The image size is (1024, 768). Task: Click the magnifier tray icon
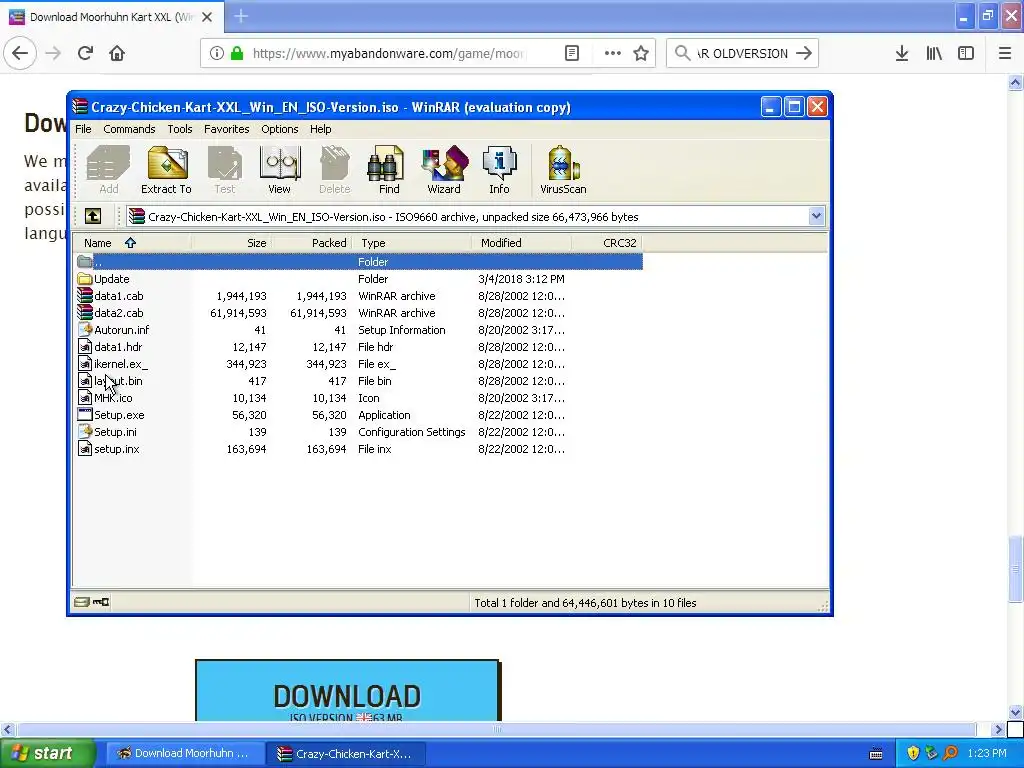point(951,754)
